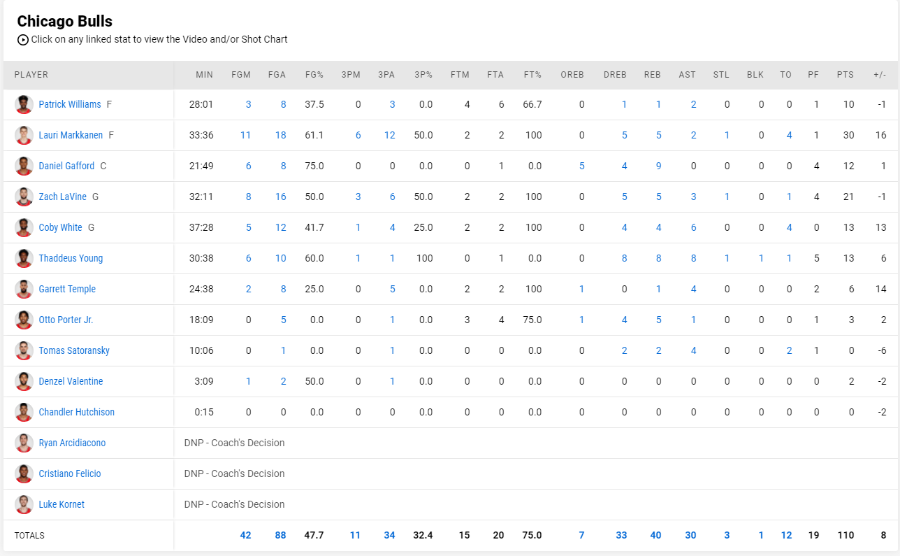
Task: View Daniel Gafford's 5 offensive rebounds
Action: click(x=581, y=166)
